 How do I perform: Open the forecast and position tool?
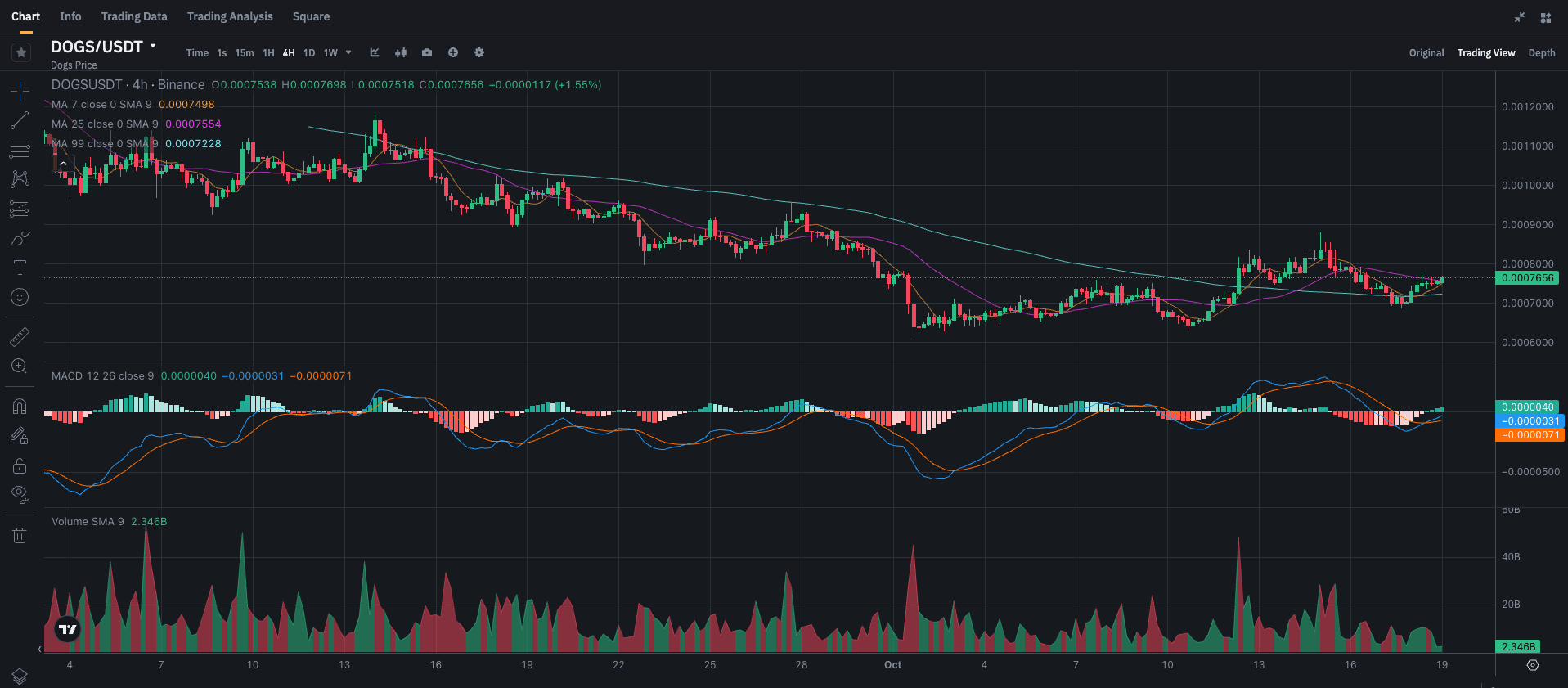tap(20, 209)
